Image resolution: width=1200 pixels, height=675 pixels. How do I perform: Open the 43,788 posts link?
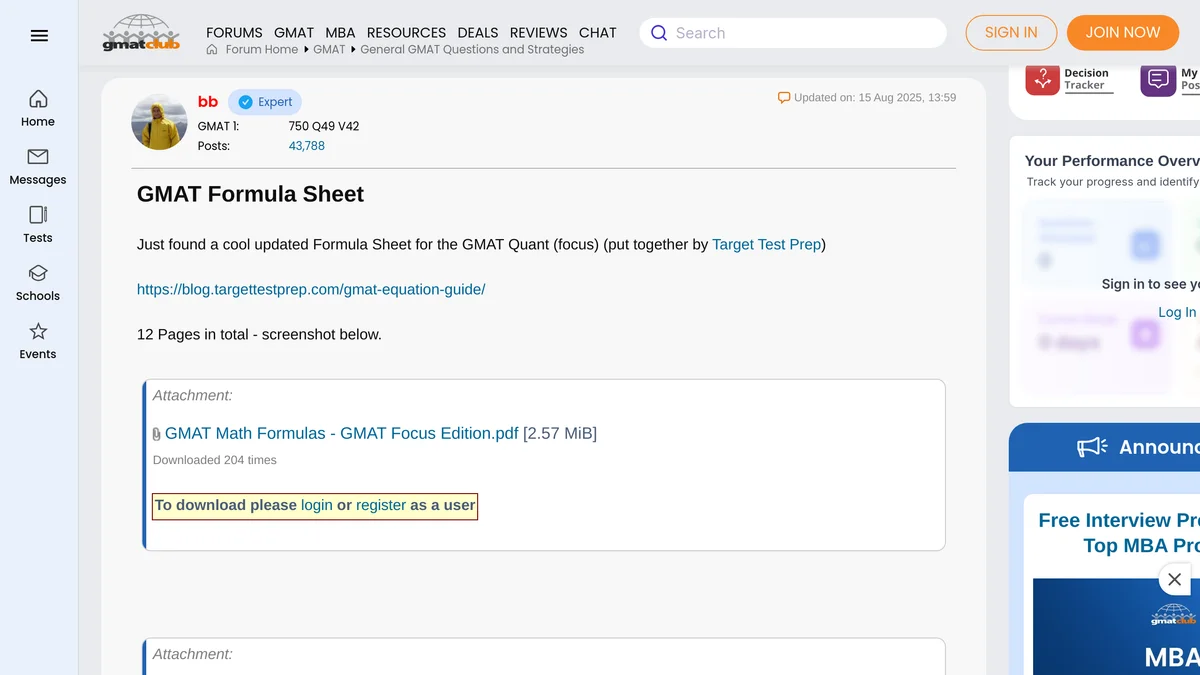(307, 146)
